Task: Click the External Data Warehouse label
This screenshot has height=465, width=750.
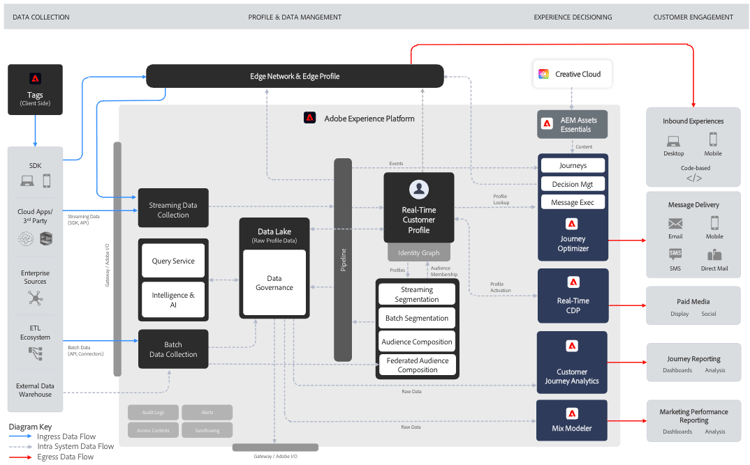Action: click(35, 390)
